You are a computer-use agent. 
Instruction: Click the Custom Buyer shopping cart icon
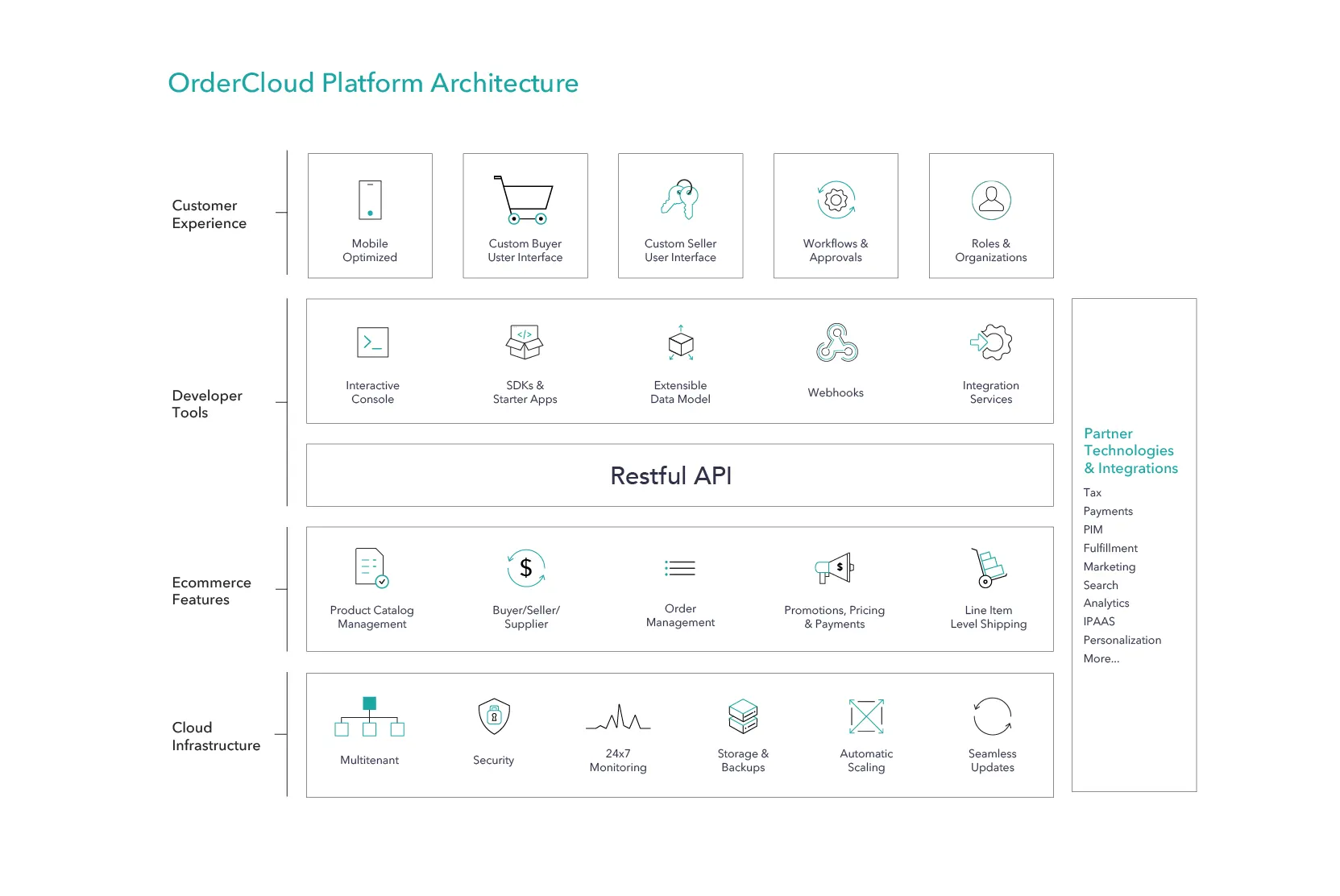tap(524, 200)
